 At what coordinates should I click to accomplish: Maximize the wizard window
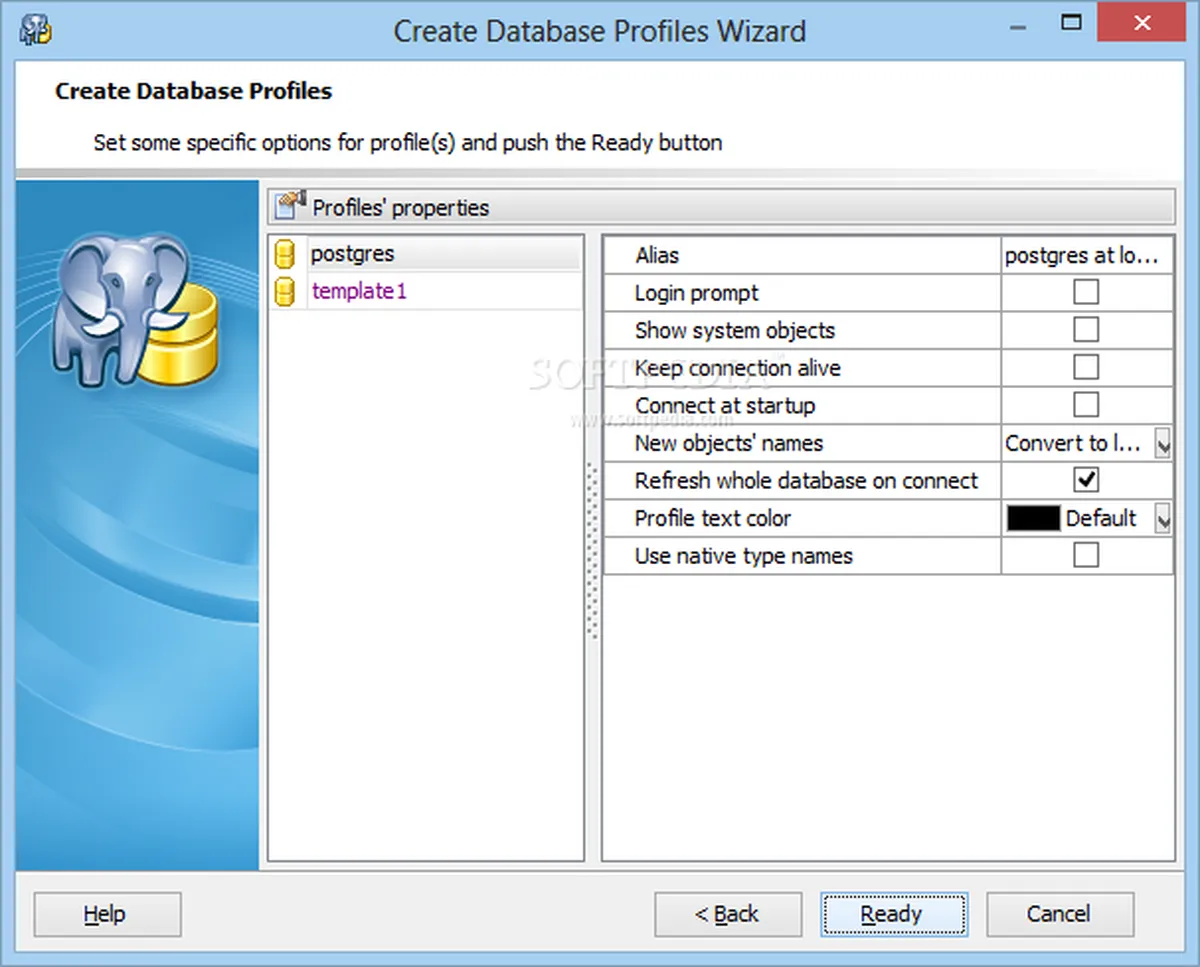pos(1071,21)
